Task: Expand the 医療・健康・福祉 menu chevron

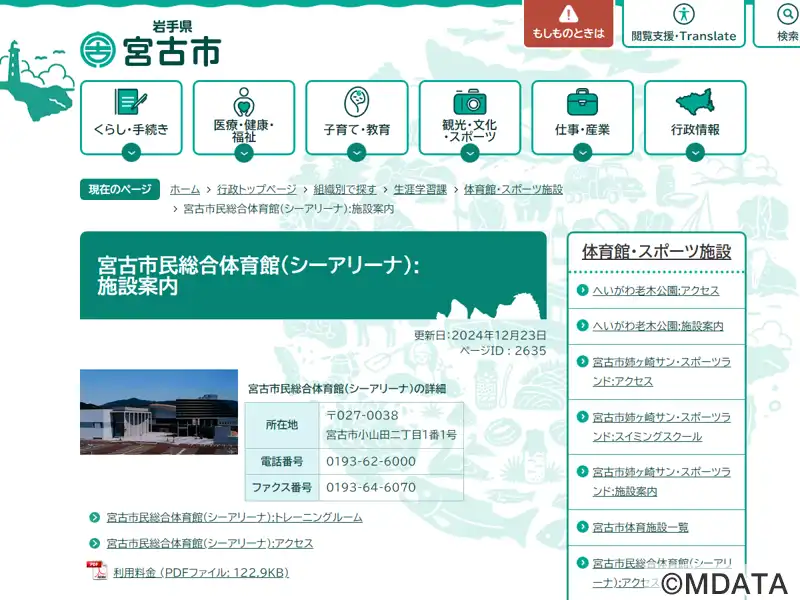Action: tap(244, 153)
